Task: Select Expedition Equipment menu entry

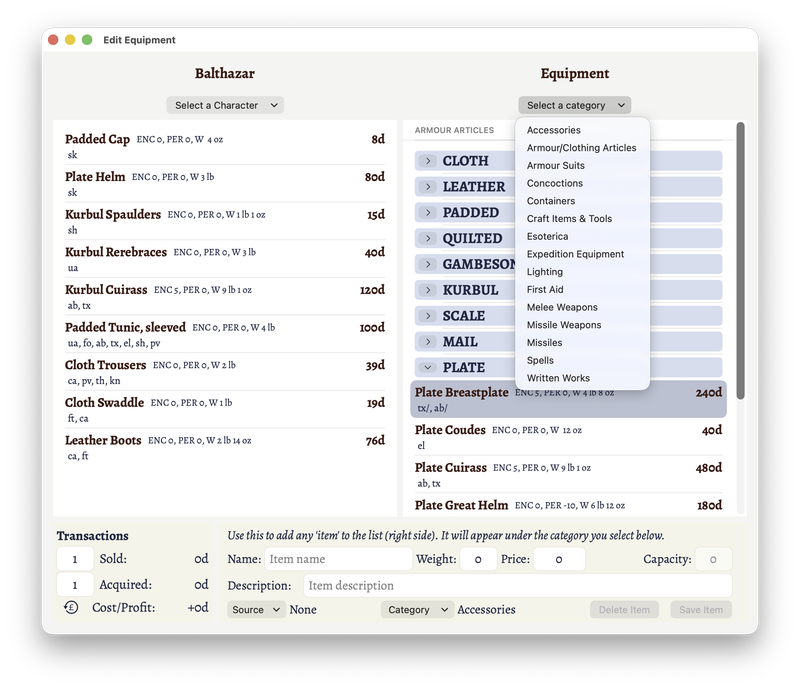Action: point(575,254)
